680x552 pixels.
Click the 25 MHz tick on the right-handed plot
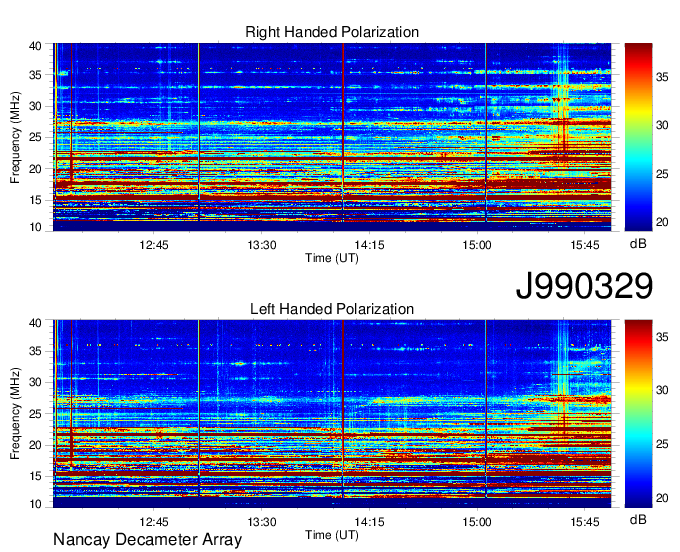[36, 137]
